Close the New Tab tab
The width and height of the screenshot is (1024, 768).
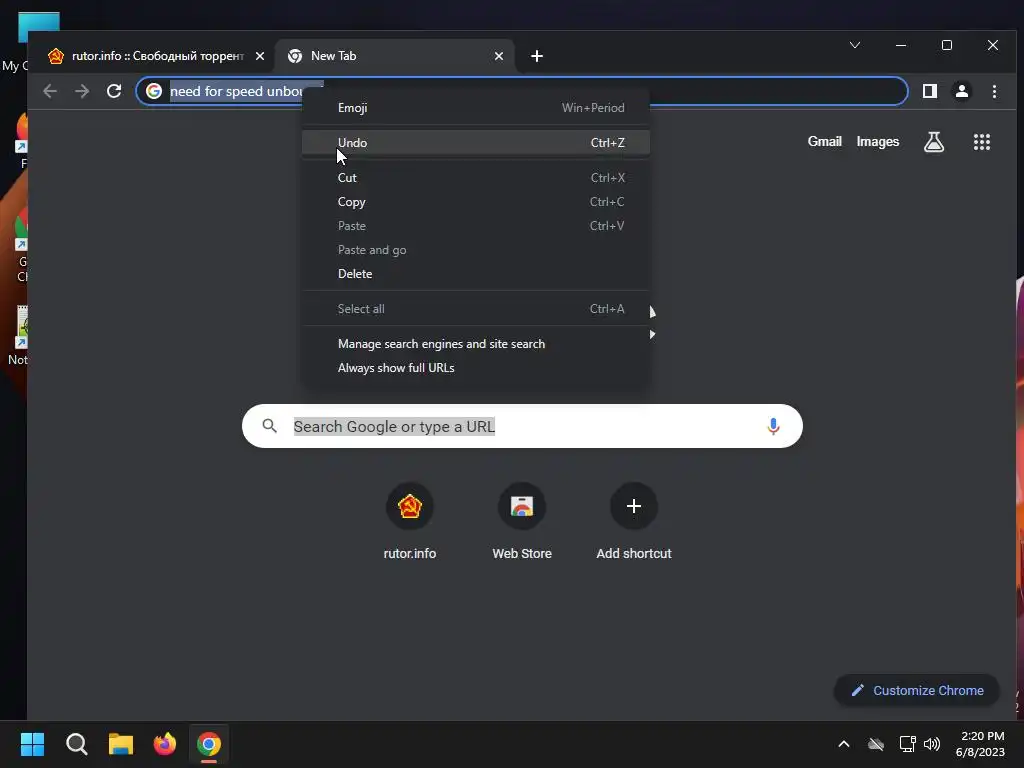click(499, 56)
